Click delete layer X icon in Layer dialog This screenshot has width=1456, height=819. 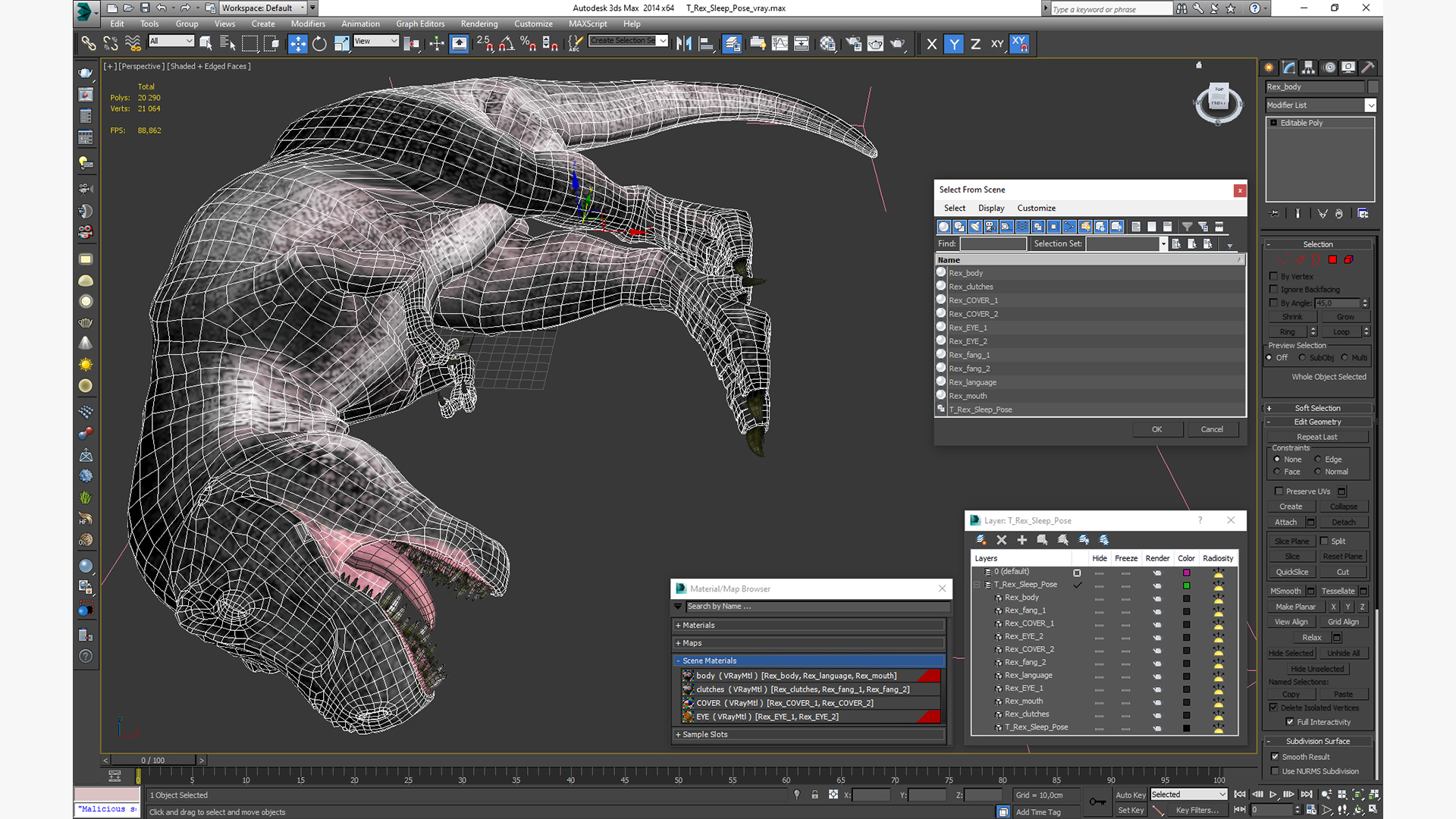(x=1002, y=540)
